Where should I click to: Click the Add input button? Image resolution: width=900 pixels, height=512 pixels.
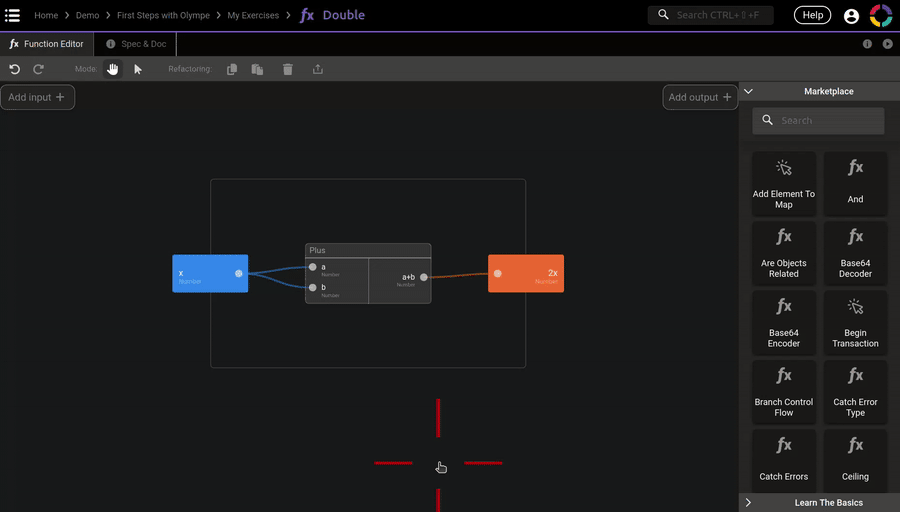37,97
